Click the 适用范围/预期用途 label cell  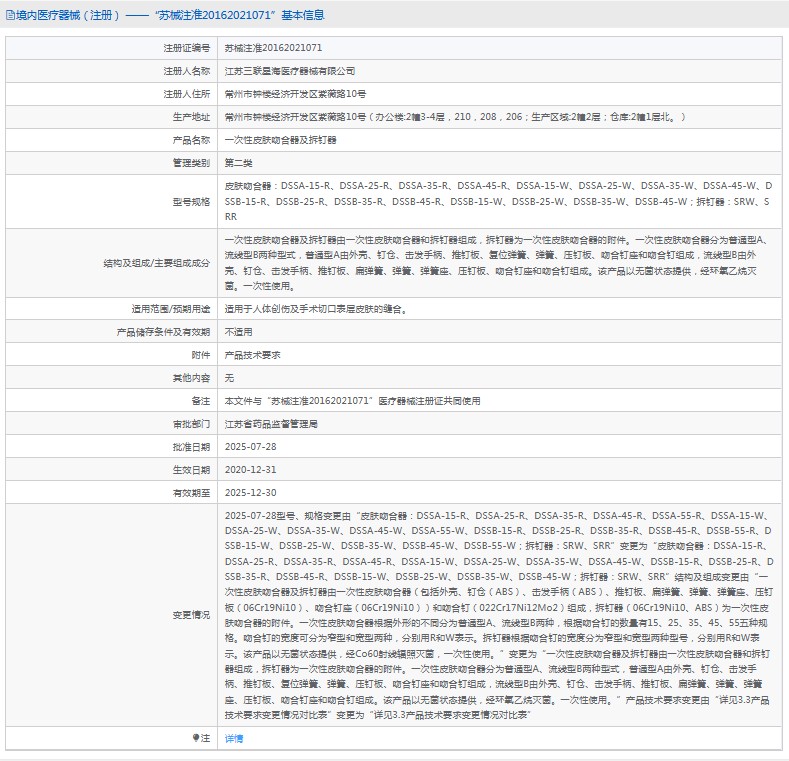point(111,309)
